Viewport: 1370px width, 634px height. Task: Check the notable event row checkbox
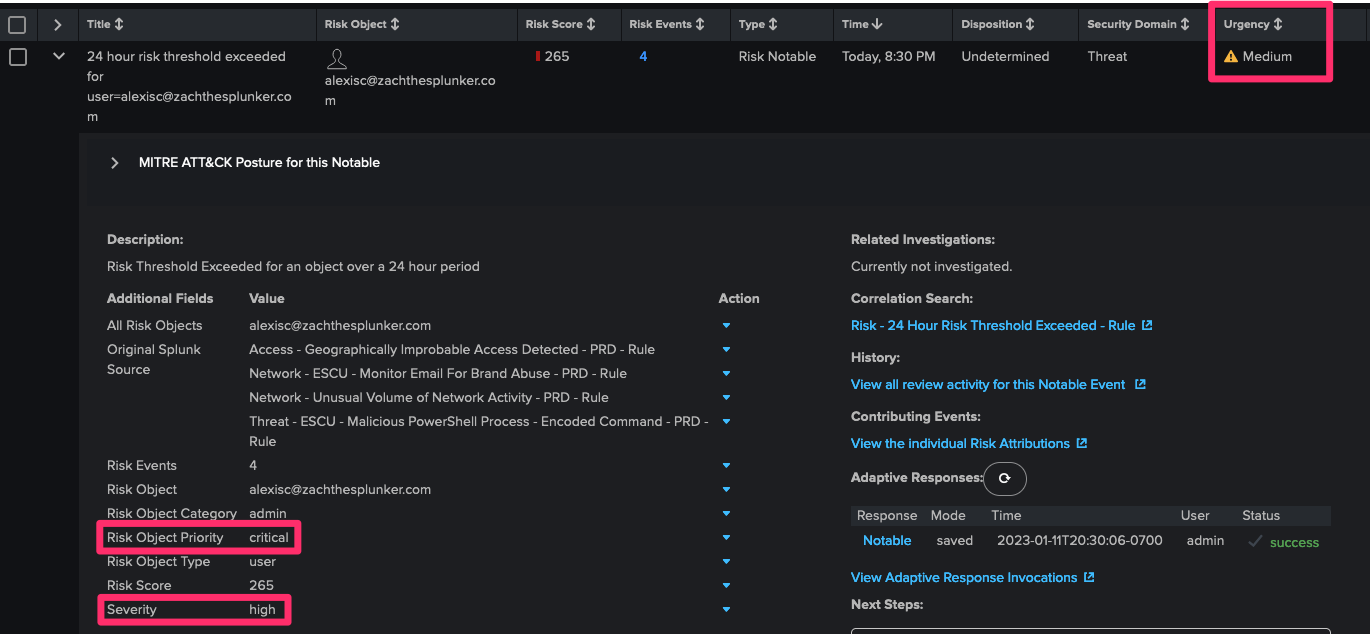[x=17, y=57]
